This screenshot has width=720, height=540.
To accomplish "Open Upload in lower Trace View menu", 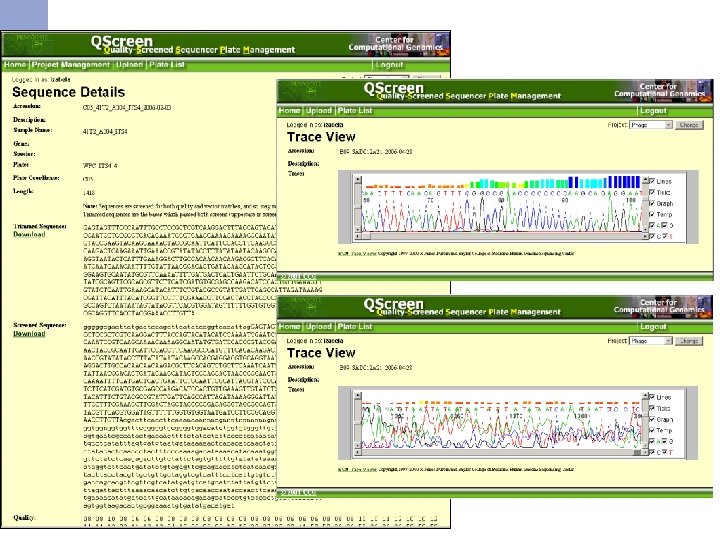I will point(319,326).
